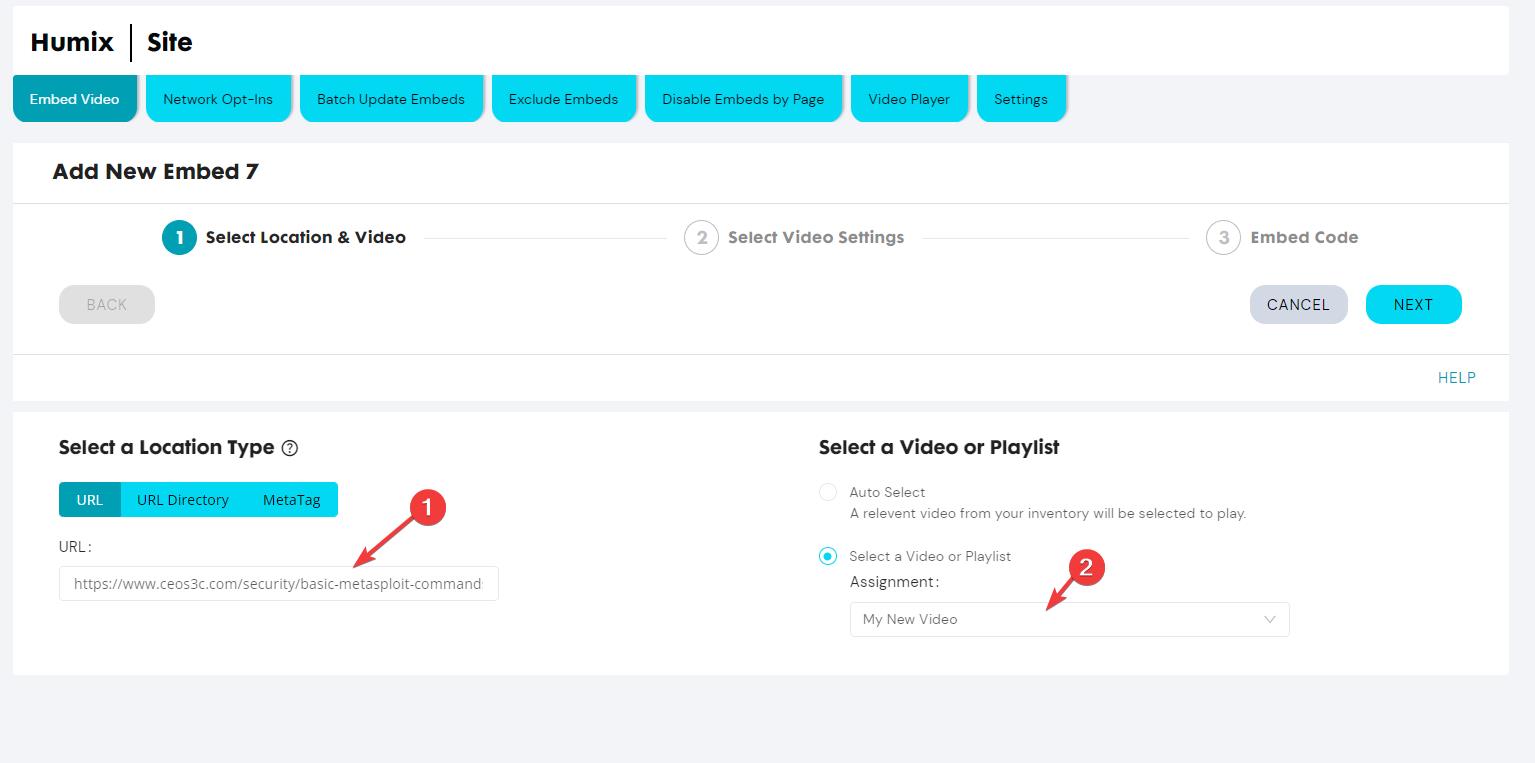Click the Add New Embed 7 heading
Screen dimensions: 1535x763
(x=155, y=172)
